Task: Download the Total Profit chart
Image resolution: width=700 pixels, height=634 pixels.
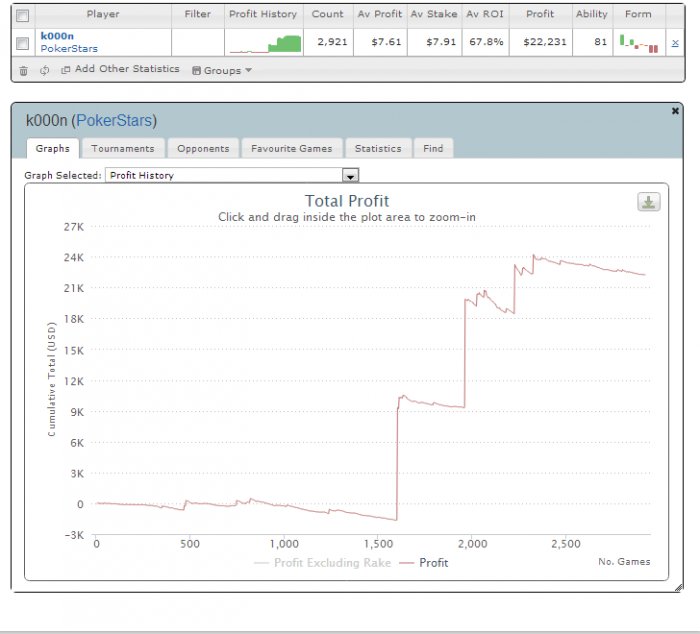Action: [649, 202]
